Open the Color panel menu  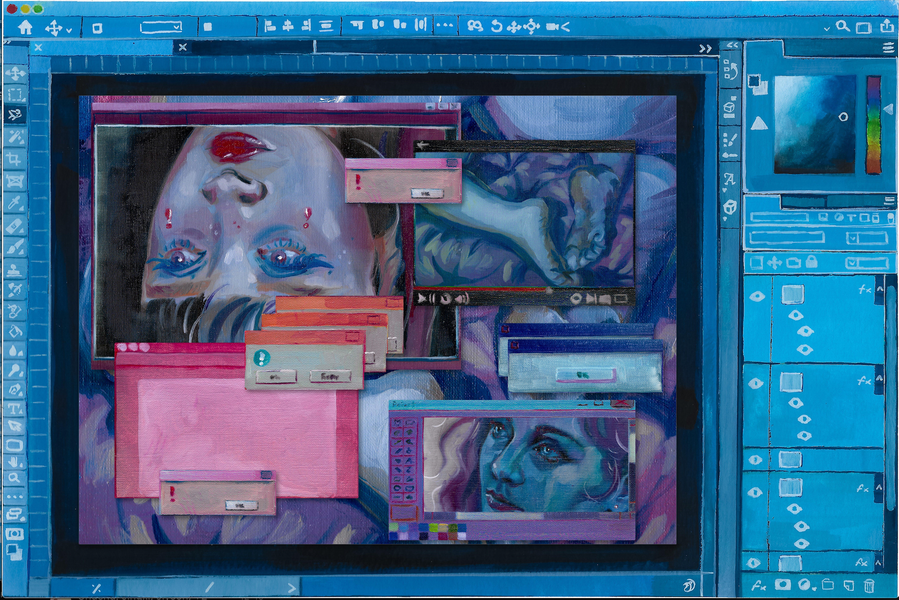889,49
